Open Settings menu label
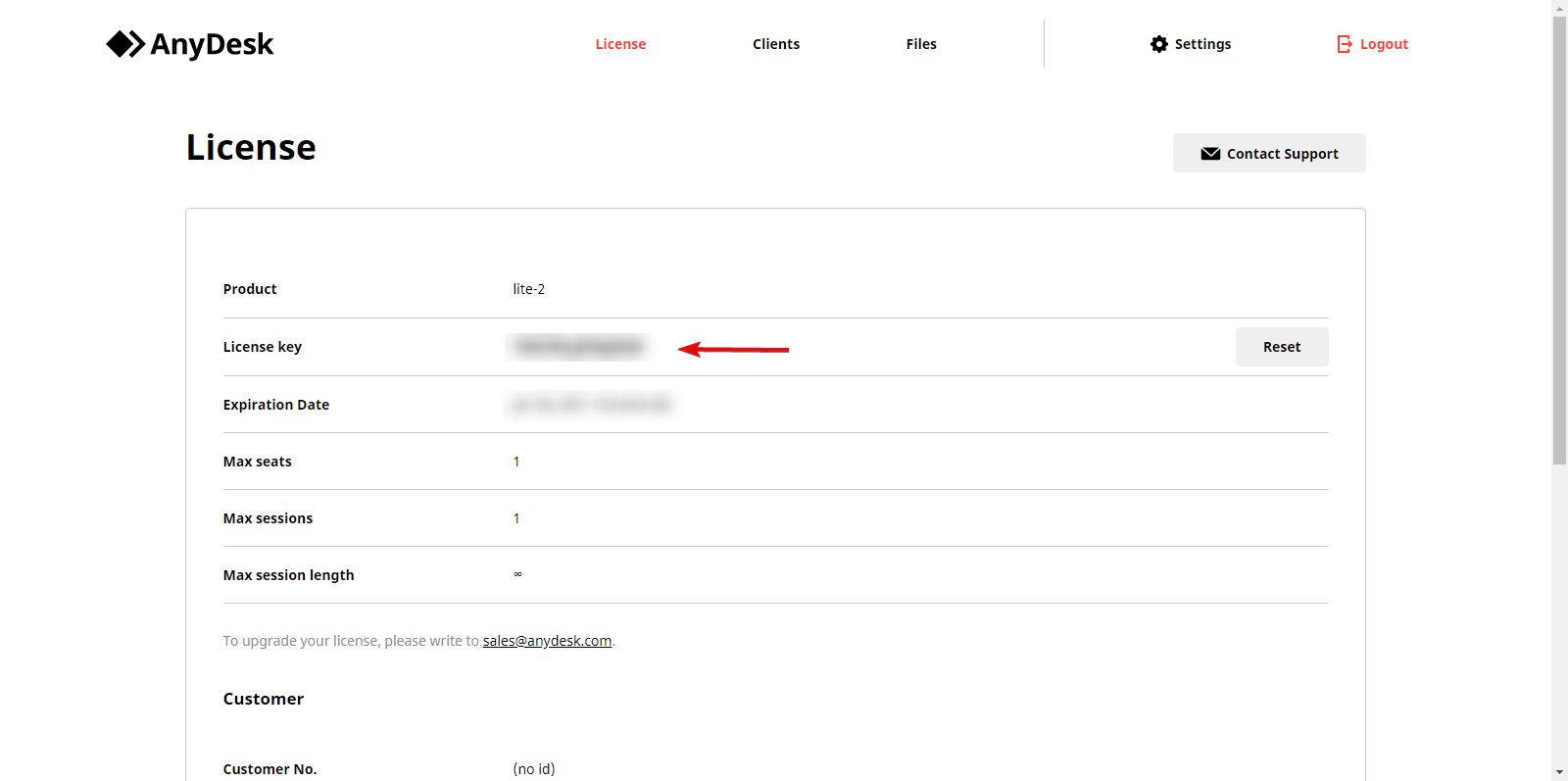Screen dimensions: 1568x781 tap(1202, 44)
